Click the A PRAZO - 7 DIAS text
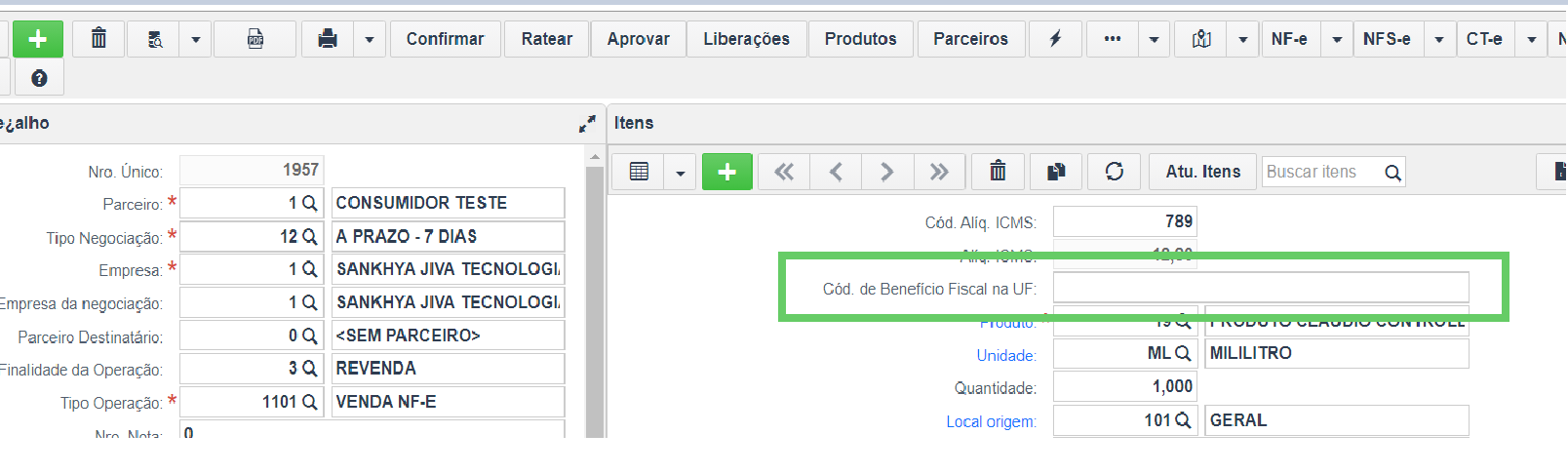This screenshot has height=474, width=1568. [407, 236]
